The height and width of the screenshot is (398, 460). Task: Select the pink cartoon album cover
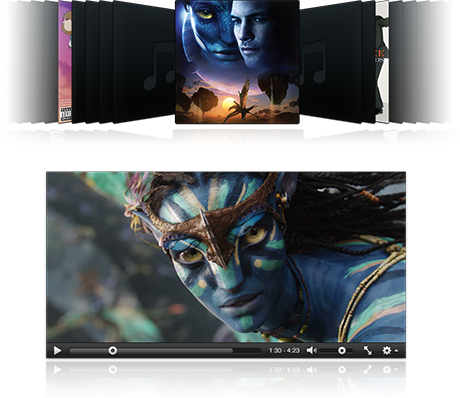[65, 62]
